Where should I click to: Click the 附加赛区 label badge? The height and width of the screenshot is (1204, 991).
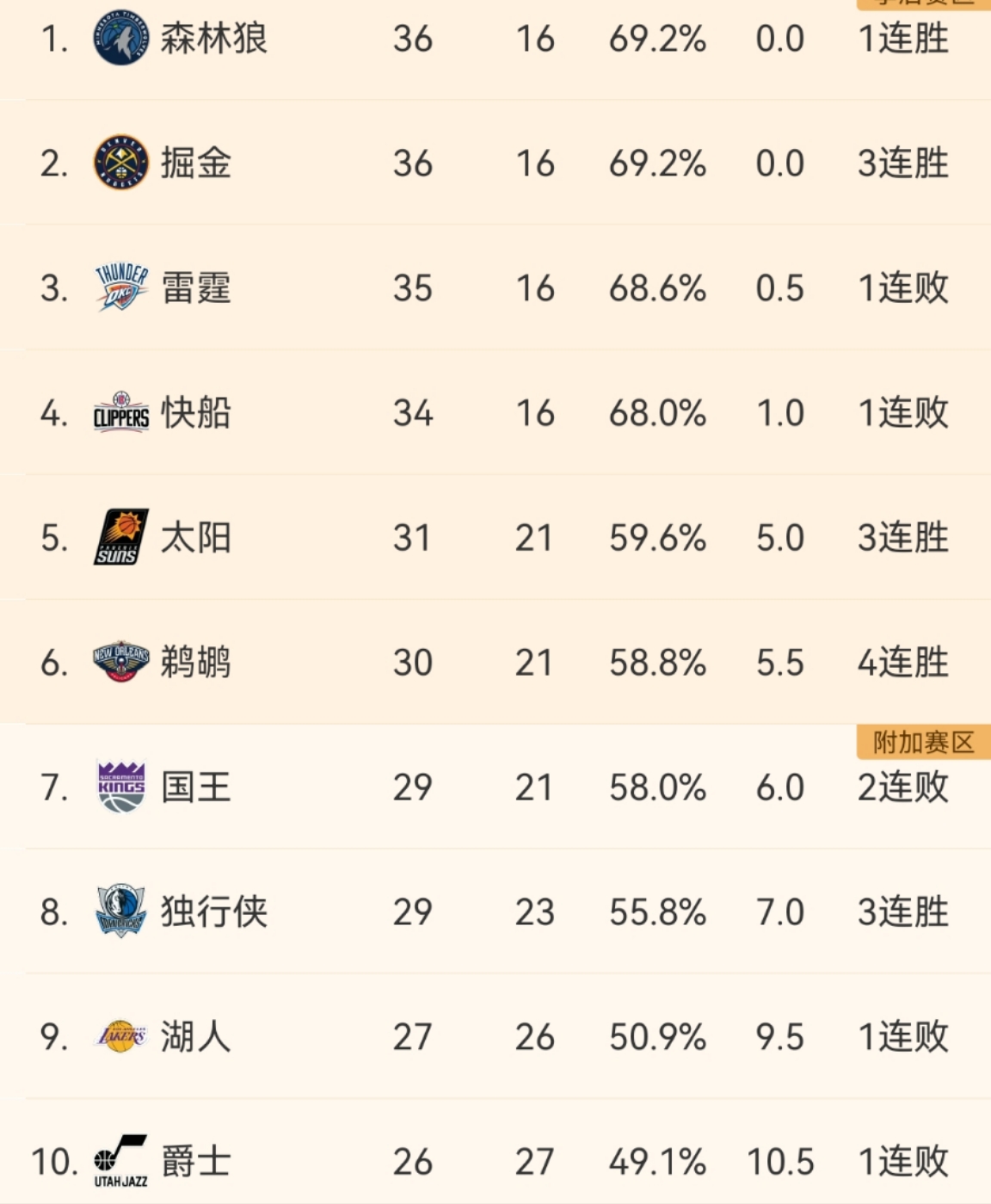click(923, 742)
